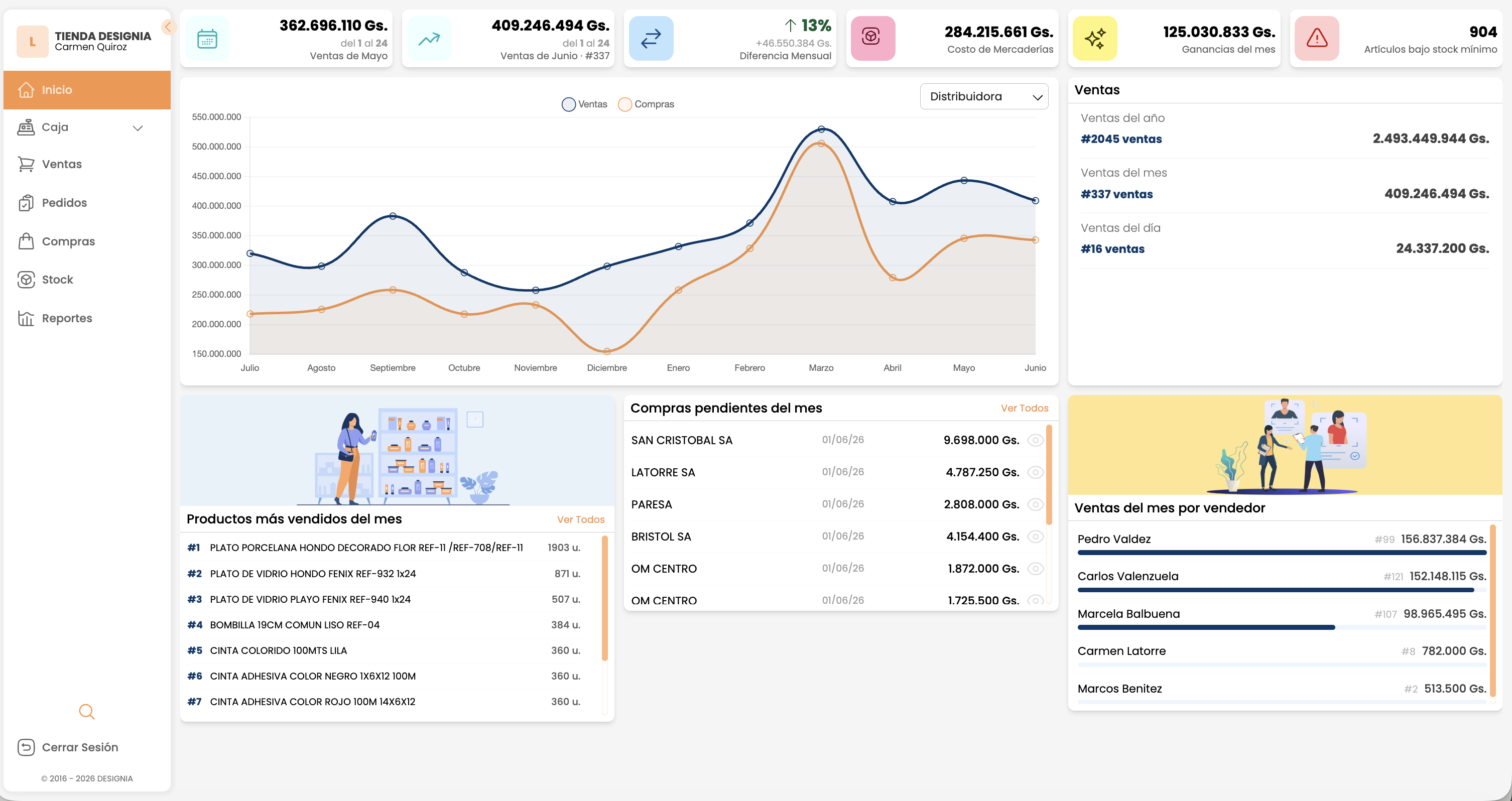Image resolution: width=1512 pixels, height=801 pixels.
Task: Click the 2.493.449.944 Gs. yearly total
Action: coord(1430,139)
